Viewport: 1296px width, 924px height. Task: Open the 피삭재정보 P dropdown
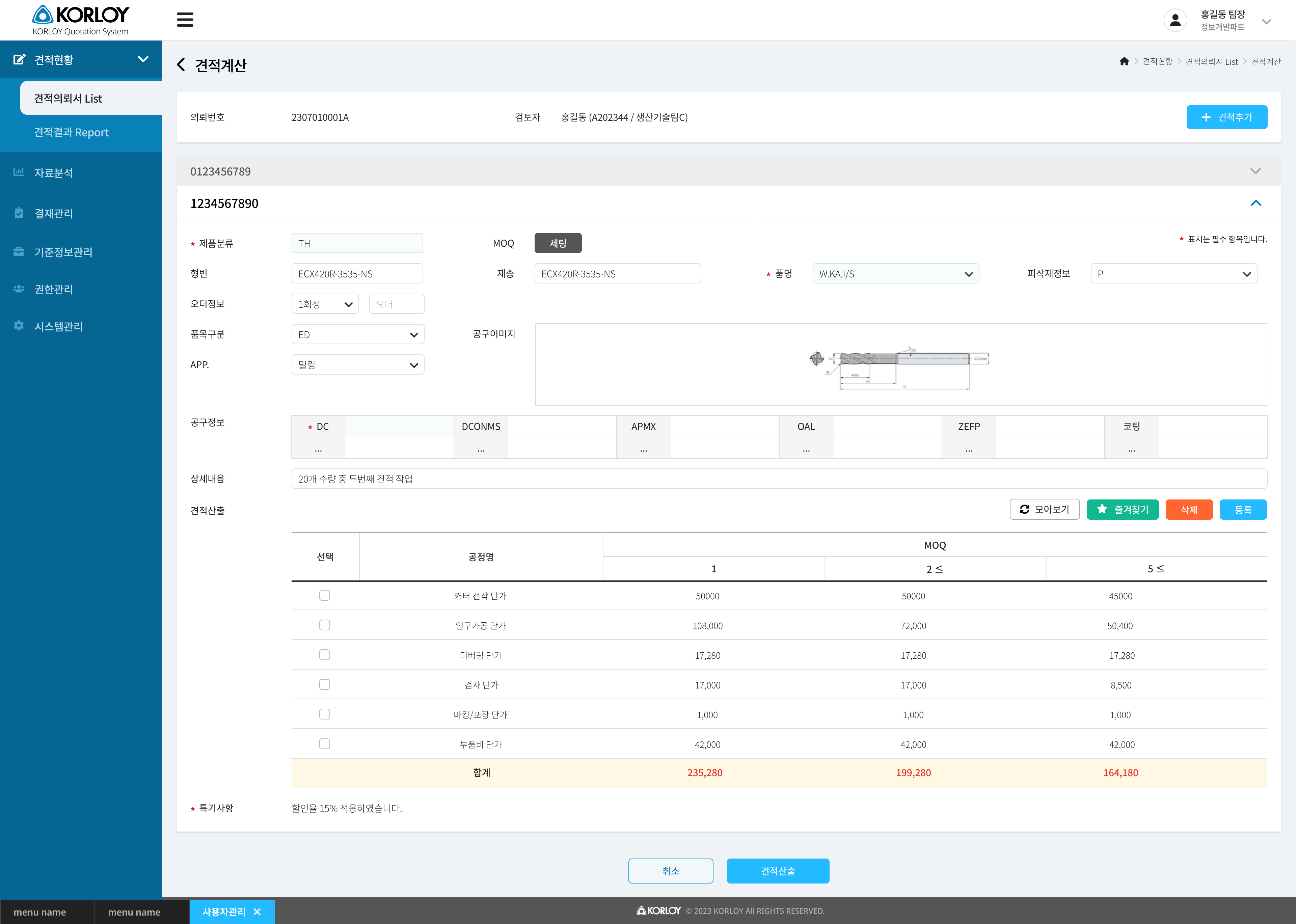1174,274
